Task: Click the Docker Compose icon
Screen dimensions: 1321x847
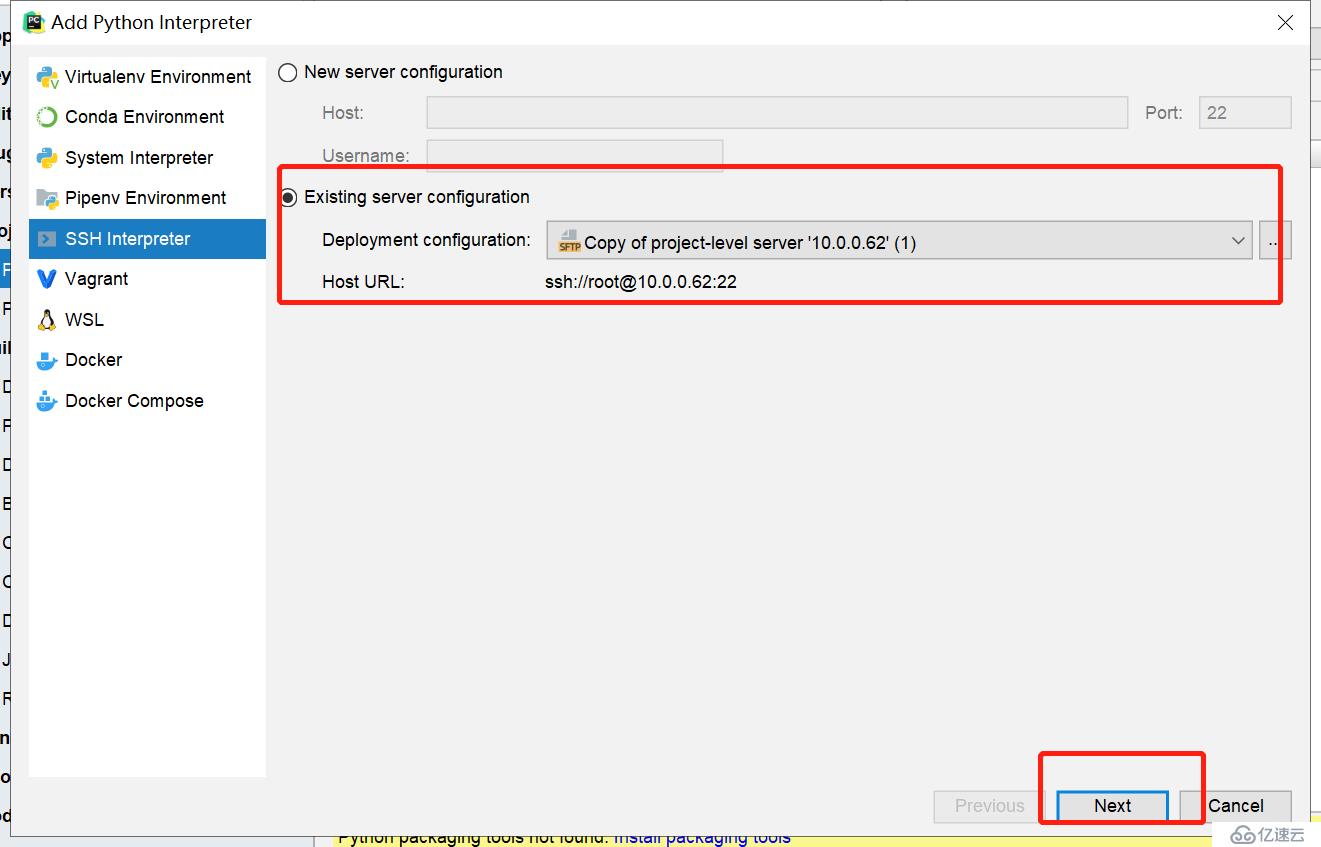Action: tap(47, 401)
